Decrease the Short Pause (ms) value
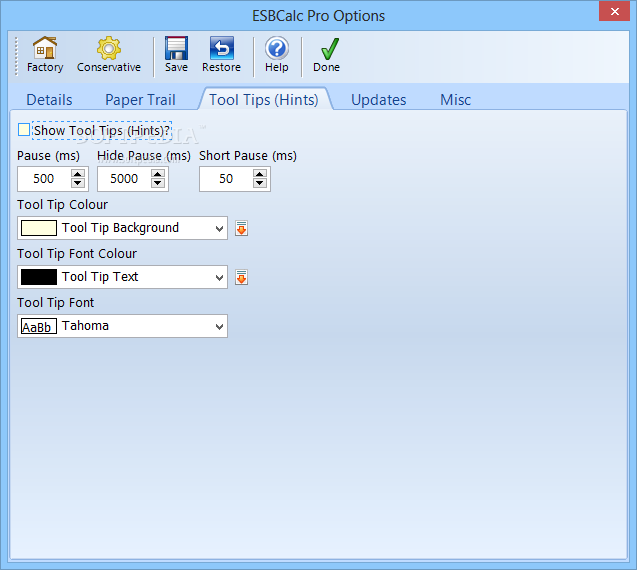 coord(260,183)
